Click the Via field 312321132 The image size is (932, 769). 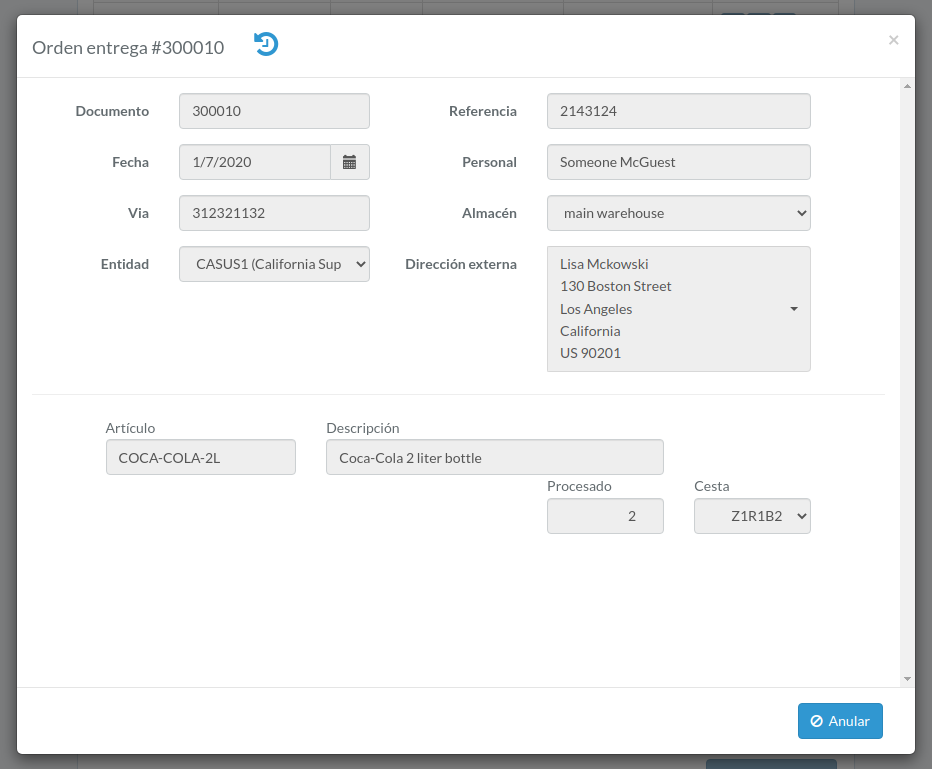[274, 213]
